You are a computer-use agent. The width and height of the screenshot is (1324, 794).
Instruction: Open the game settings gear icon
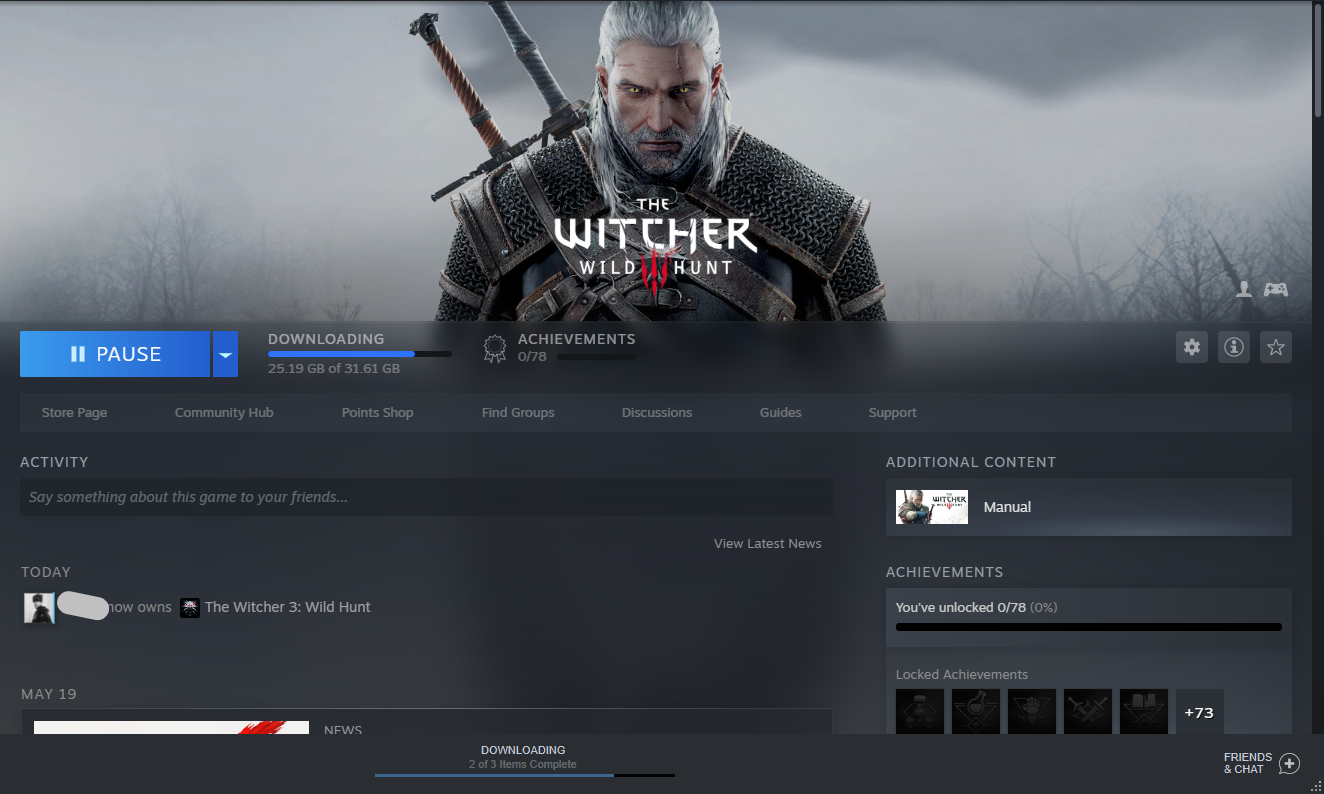1192,347
